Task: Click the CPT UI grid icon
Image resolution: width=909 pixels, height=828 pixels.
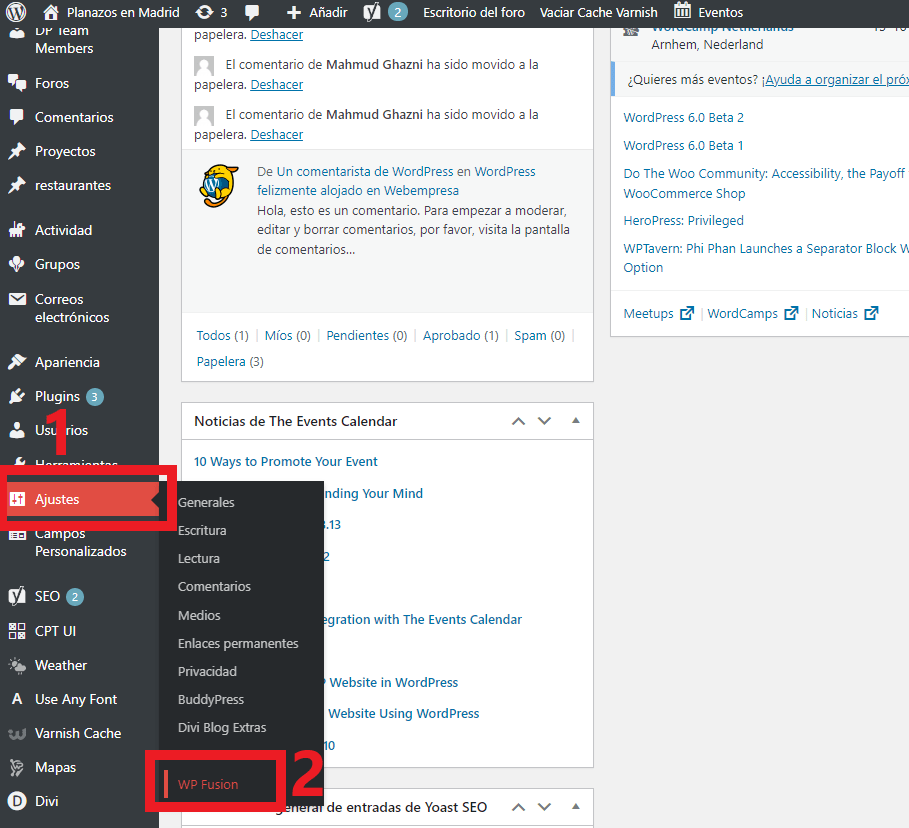Action: click(x=17, y=631)
